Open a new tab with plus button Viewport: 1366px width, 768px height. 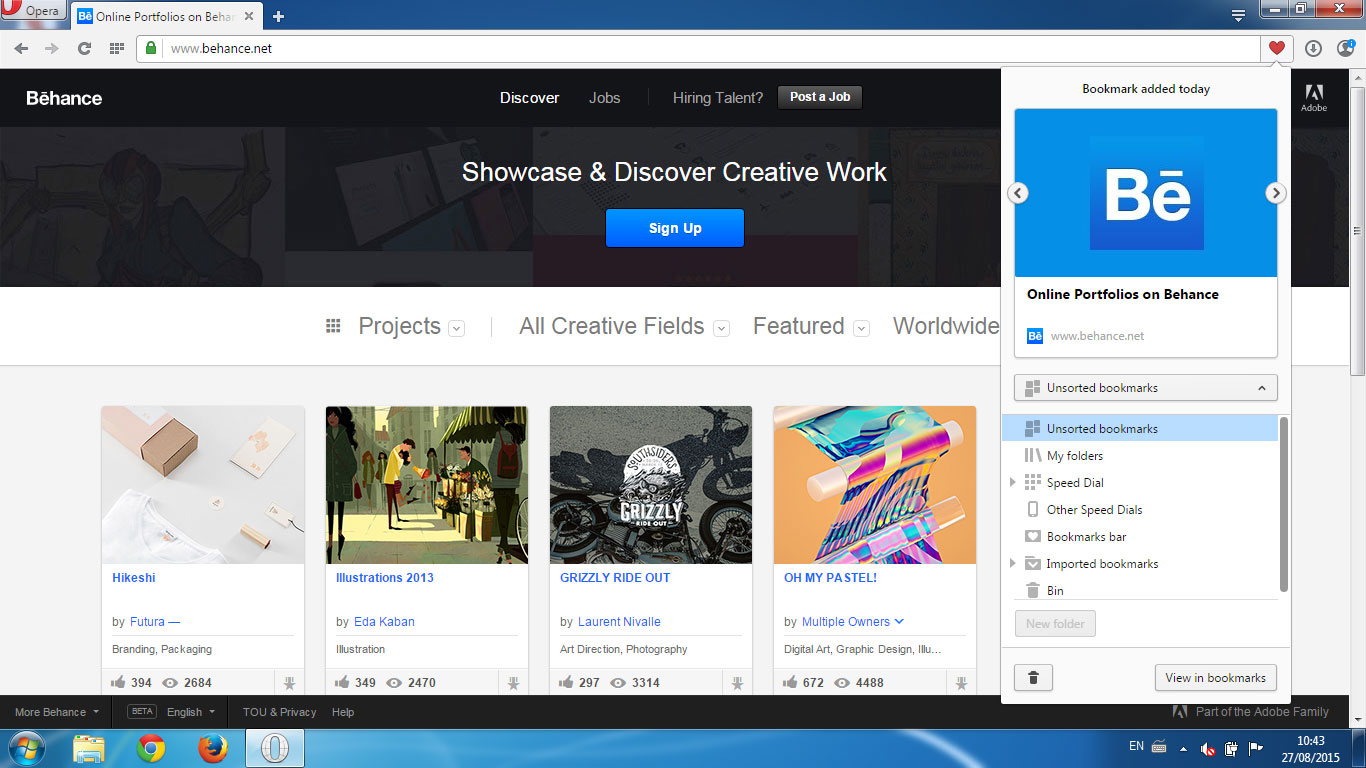278,16
